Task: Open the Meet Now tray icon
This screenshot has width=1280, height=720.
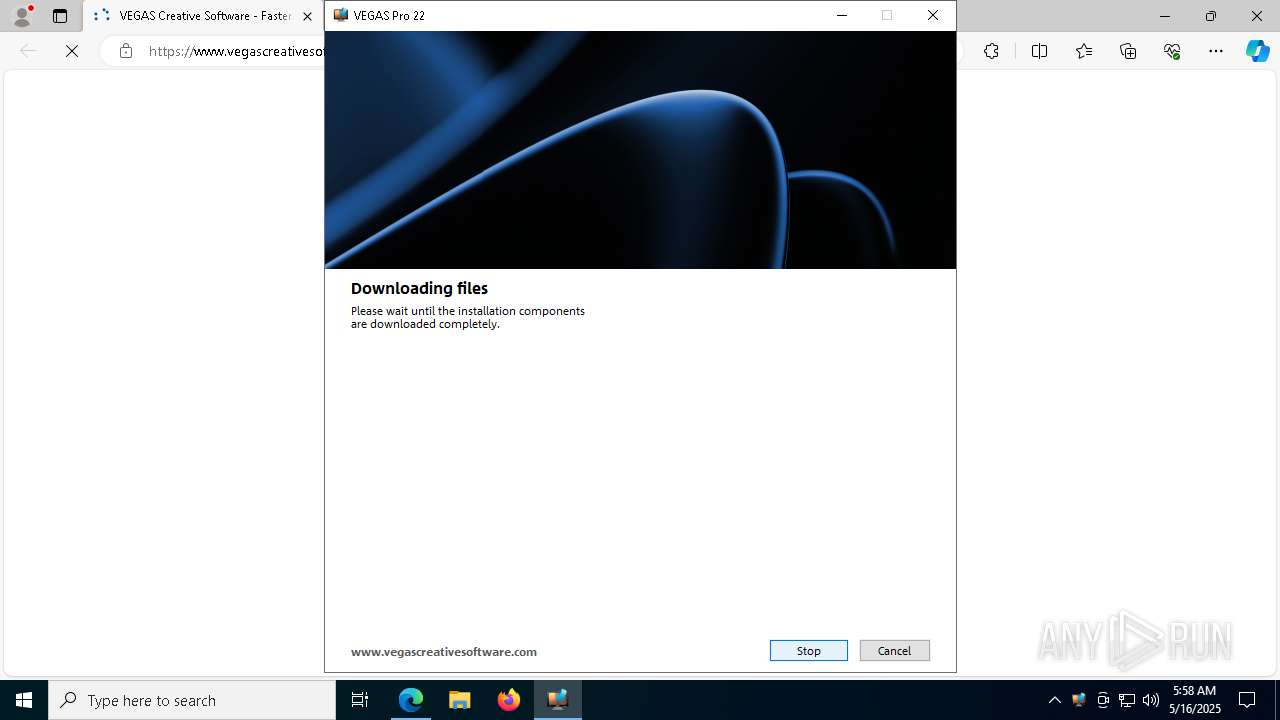Action: click(1103, 700)
